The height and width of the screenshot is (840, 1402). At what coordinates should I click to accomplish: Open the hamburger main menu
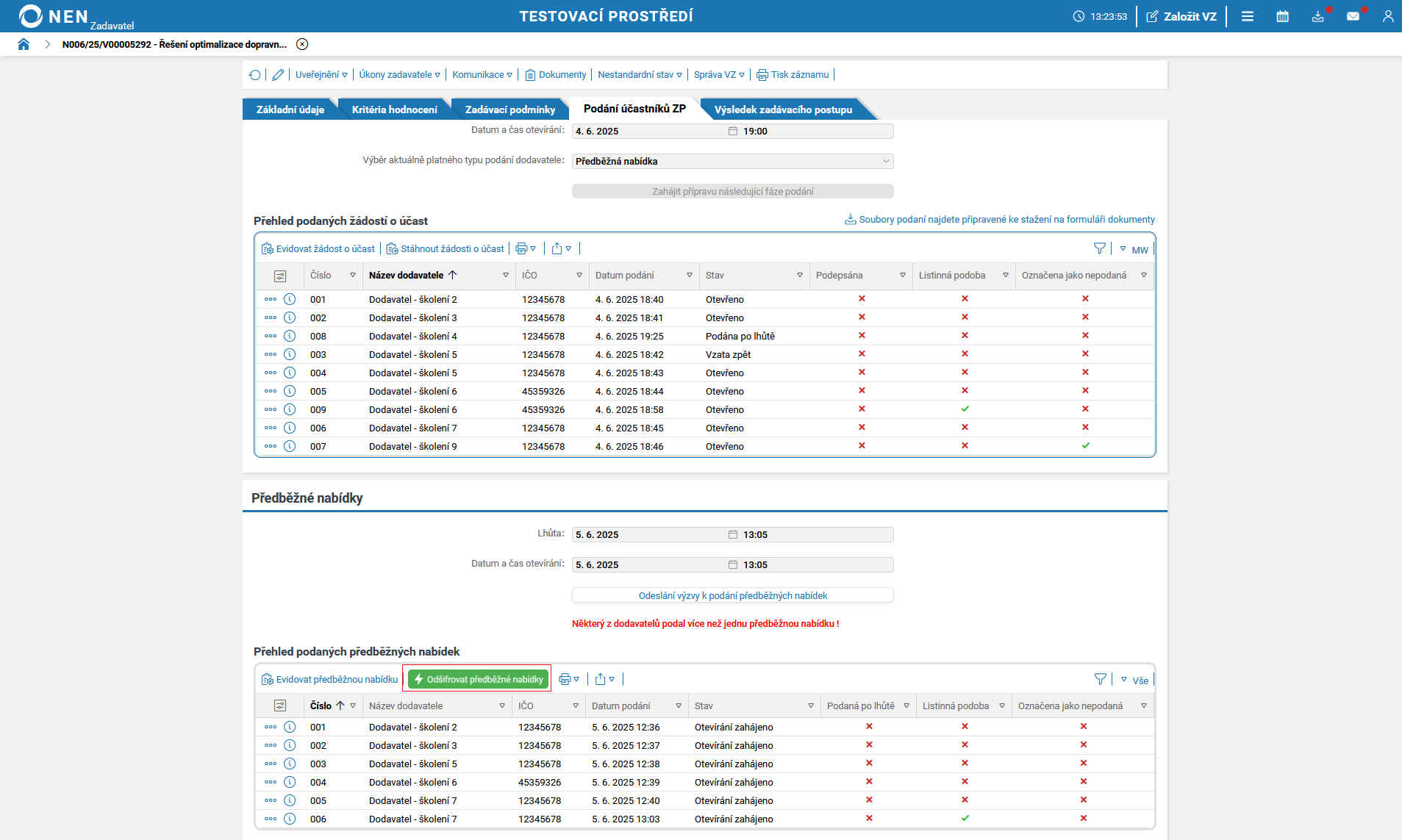1248,16
